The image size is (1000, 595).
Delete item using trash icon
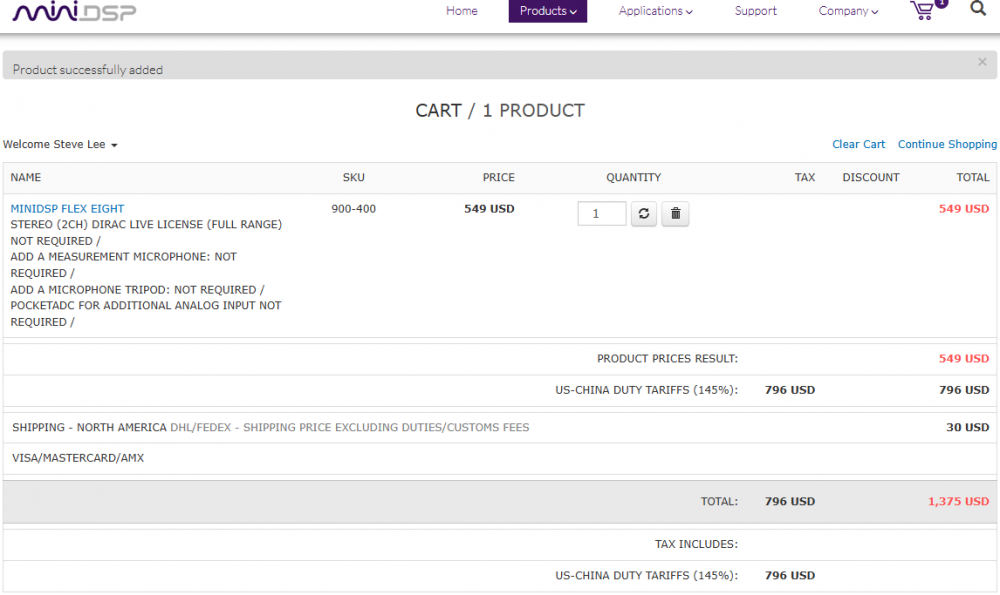point(675,214)
